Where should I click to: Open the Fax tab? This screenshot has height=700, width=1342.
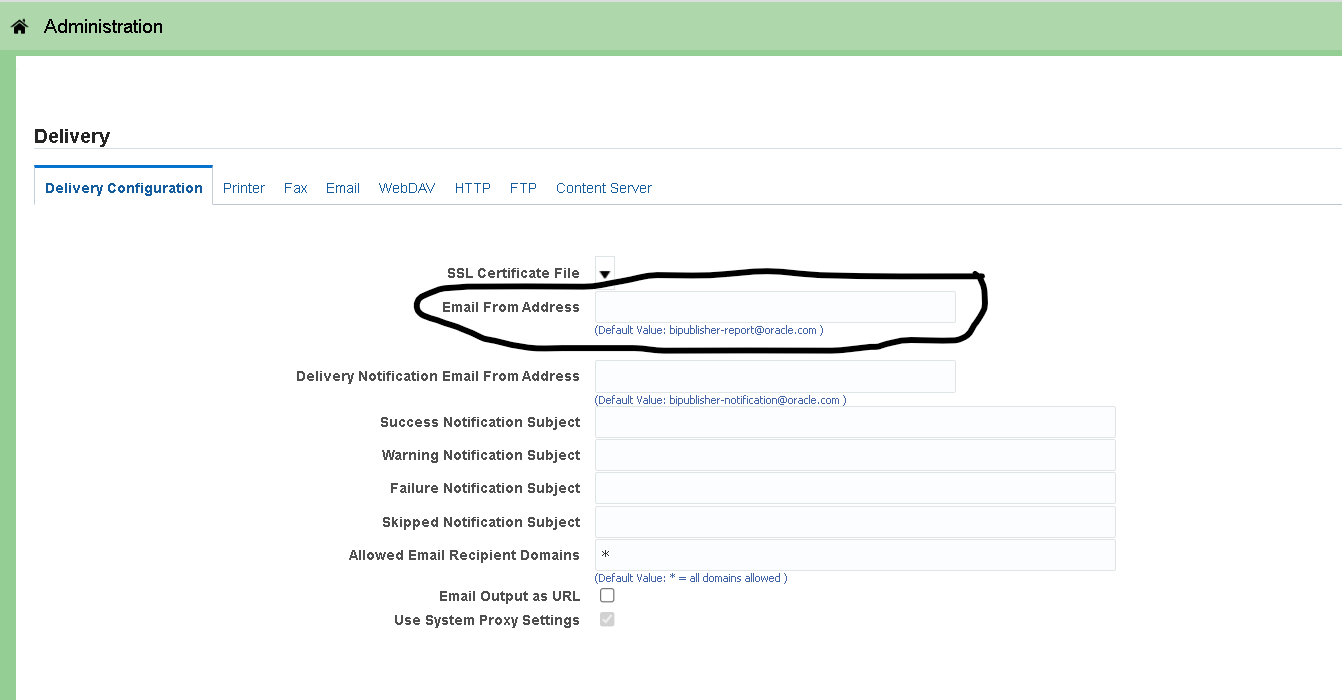point(295,188)
